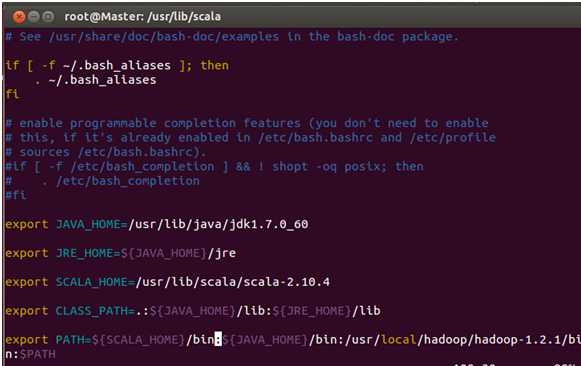Click the yellow 'then' keyword on bash_aliases line
Screen dimensions: 581x366
tap(215, 66)
